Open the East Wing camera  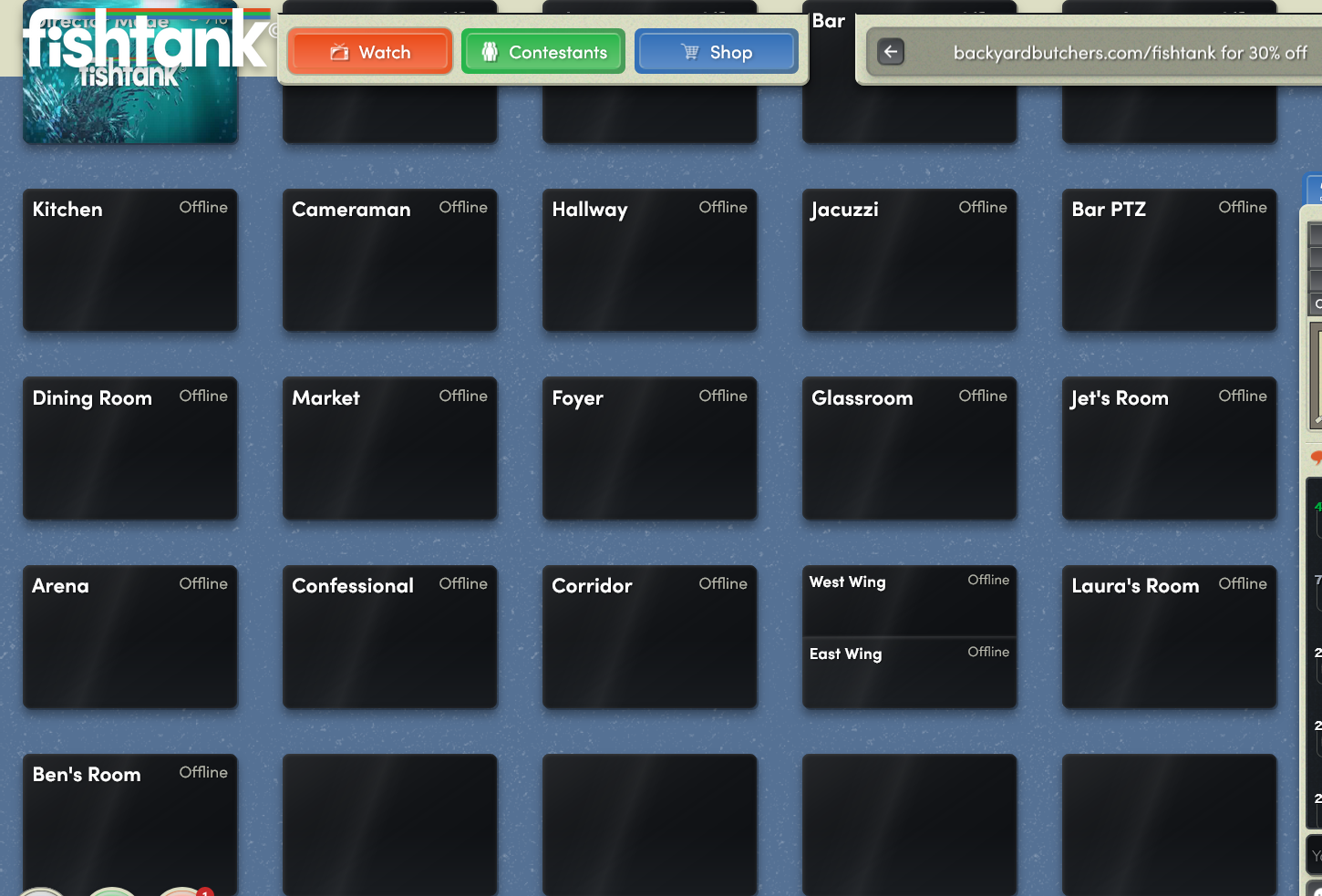910,673
